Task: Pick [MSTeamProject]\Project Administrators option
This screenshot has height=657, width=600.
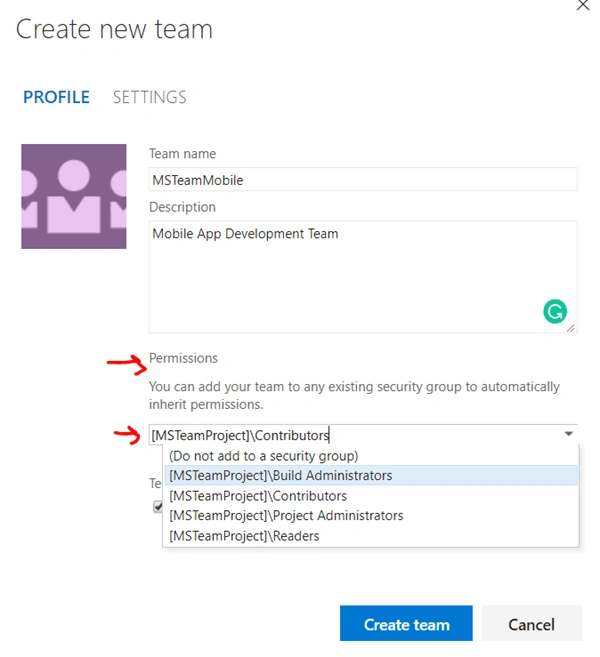Action: [x=370, y=515]
